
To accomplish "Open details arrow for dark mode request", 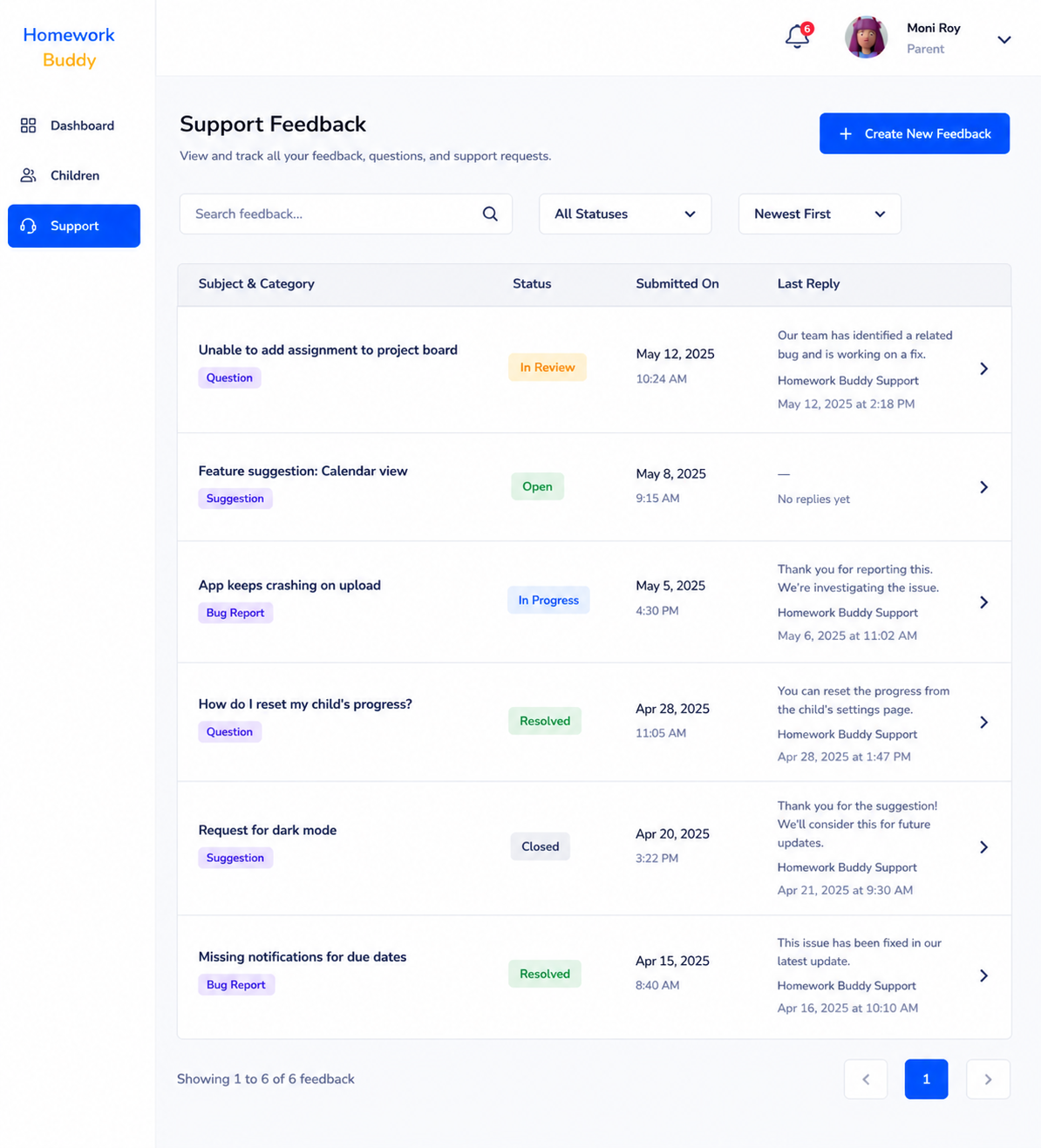I will coord(983,847).
